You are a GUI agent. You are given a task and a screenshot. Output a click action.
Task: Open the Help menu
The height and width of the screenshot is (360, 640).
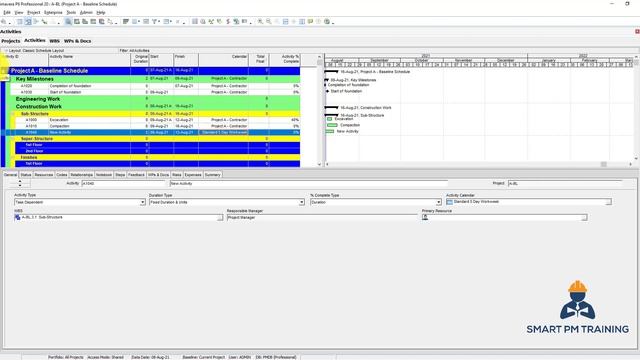pos(101,13)
